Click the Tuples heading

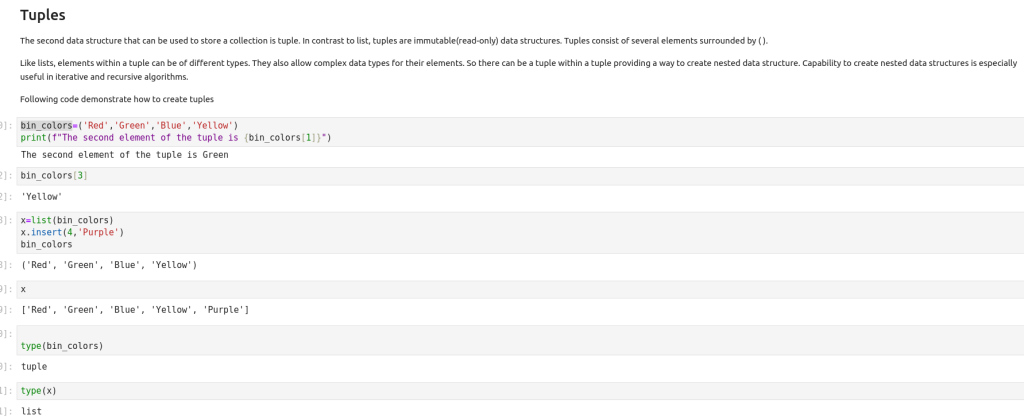tap(42, 15)
